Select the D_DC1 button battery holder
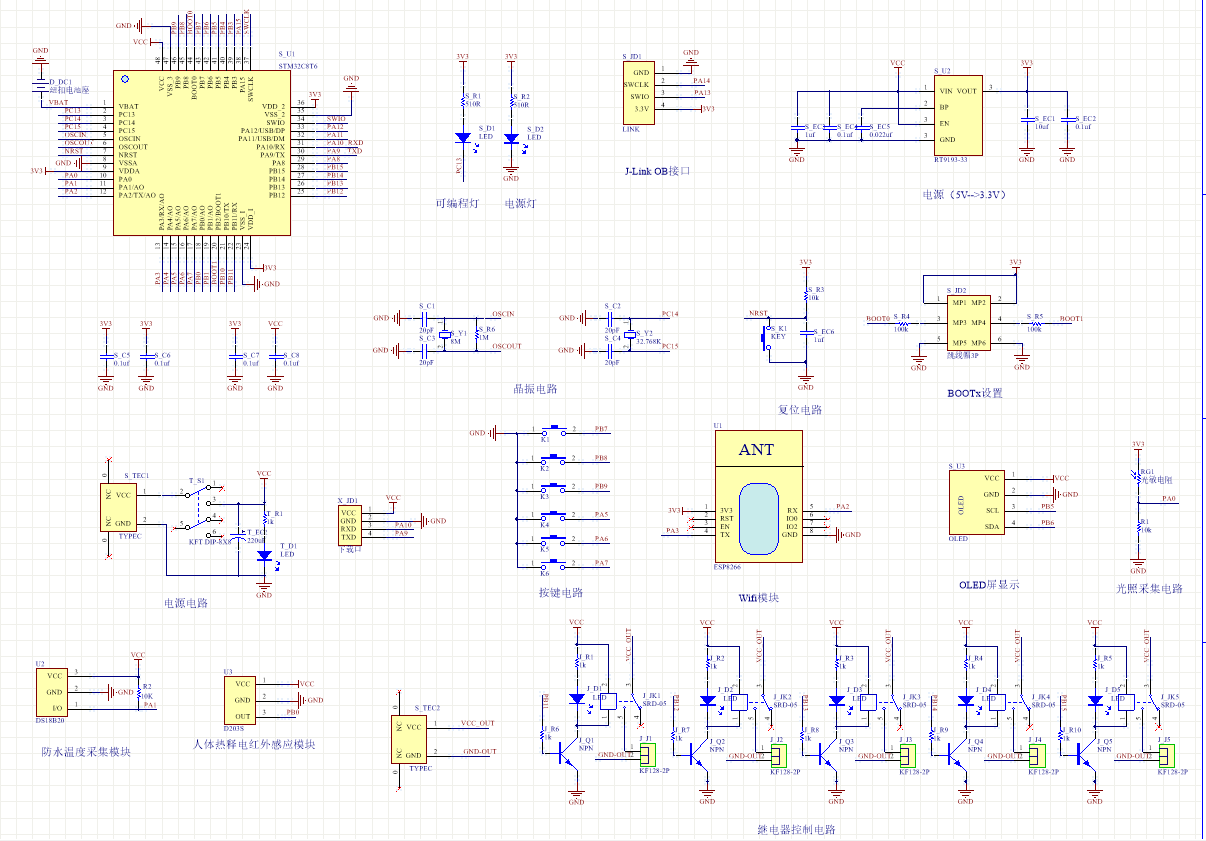Viewport: 1206px width, 841px height. 40,87
